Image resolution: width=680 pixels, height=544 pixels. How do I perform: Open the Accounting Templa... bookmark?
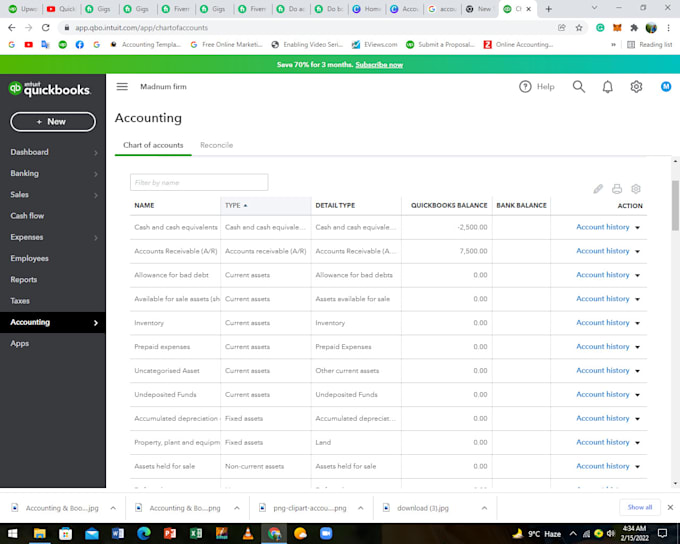(146, 44)
